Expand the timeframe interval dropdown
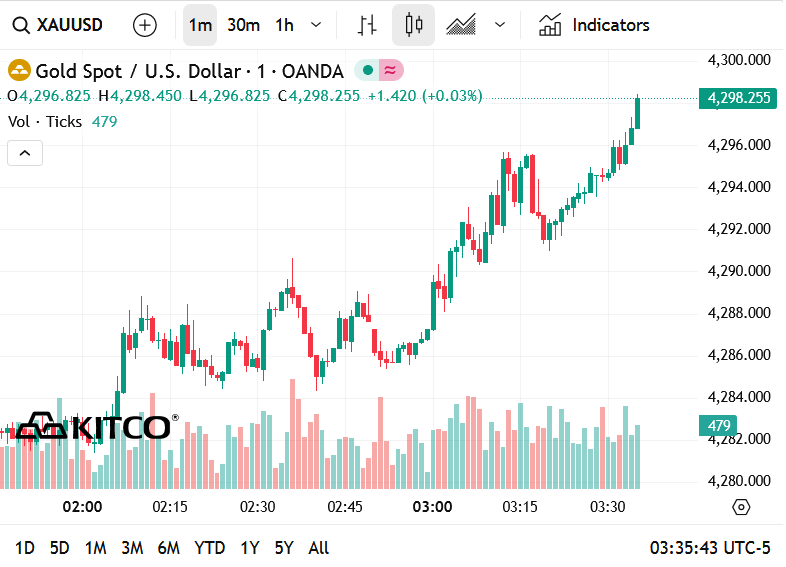The height and width of the screenshot is (567, 786). tap(316, 25)
